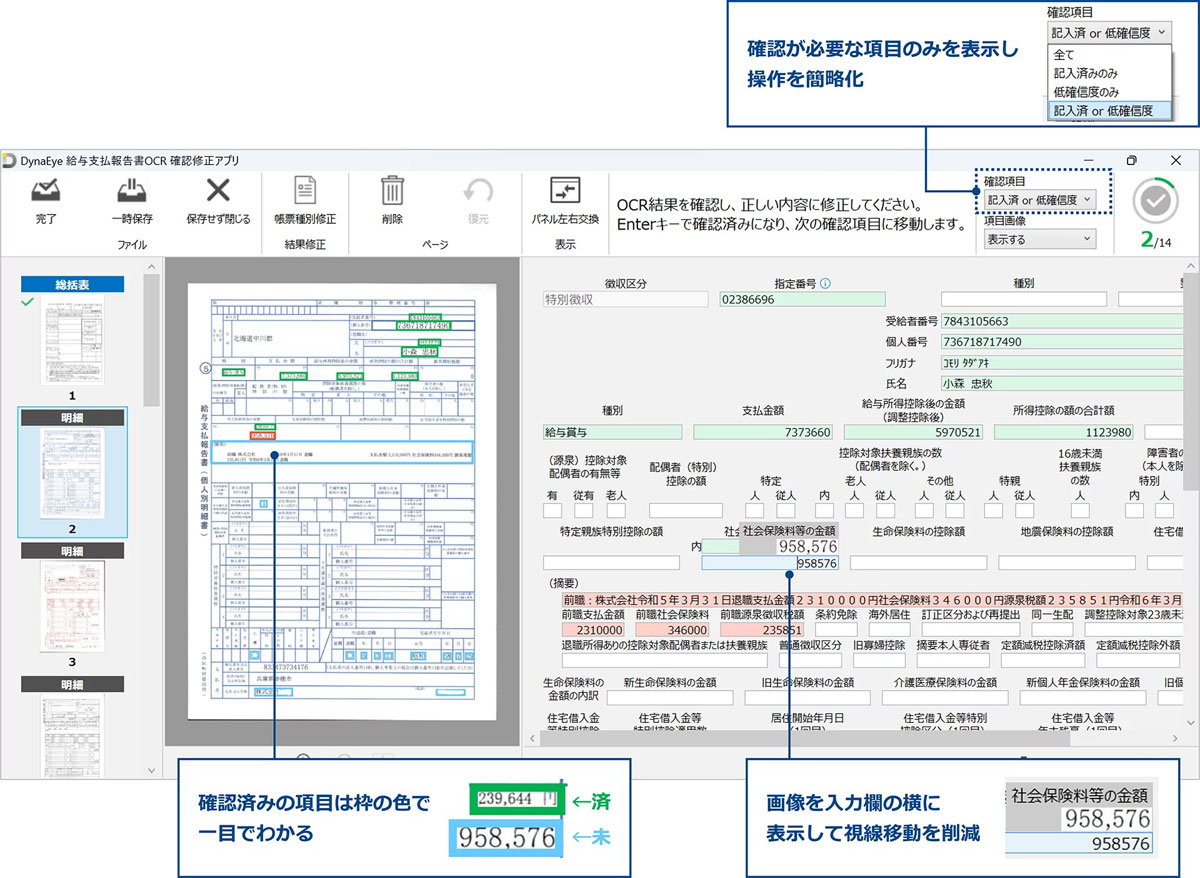Screen dimensions: 1200x878
Task: Click the 支払金額 field 7373660
Action: [763, 432]
